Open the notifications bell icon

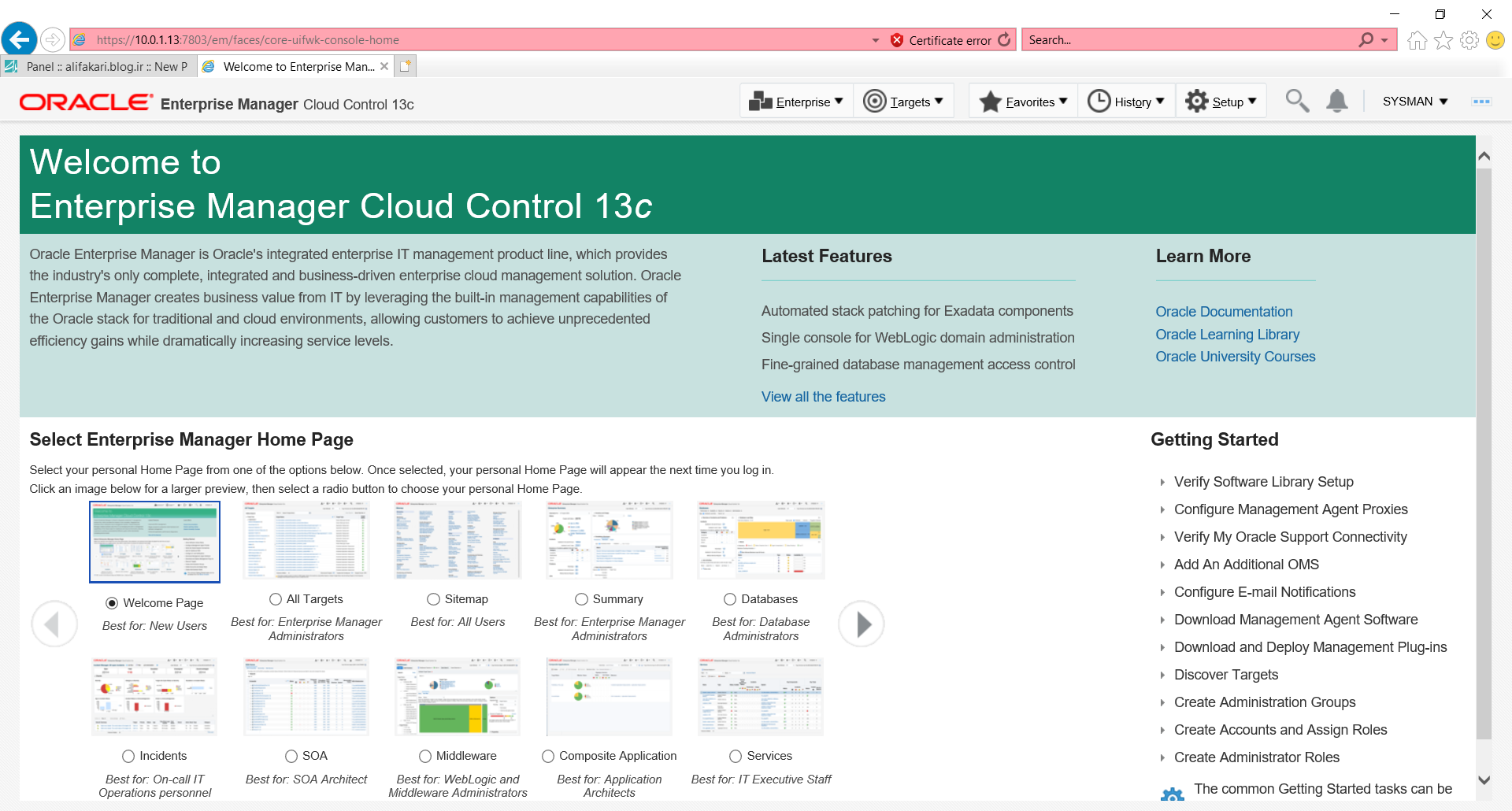click(1337, 101)
